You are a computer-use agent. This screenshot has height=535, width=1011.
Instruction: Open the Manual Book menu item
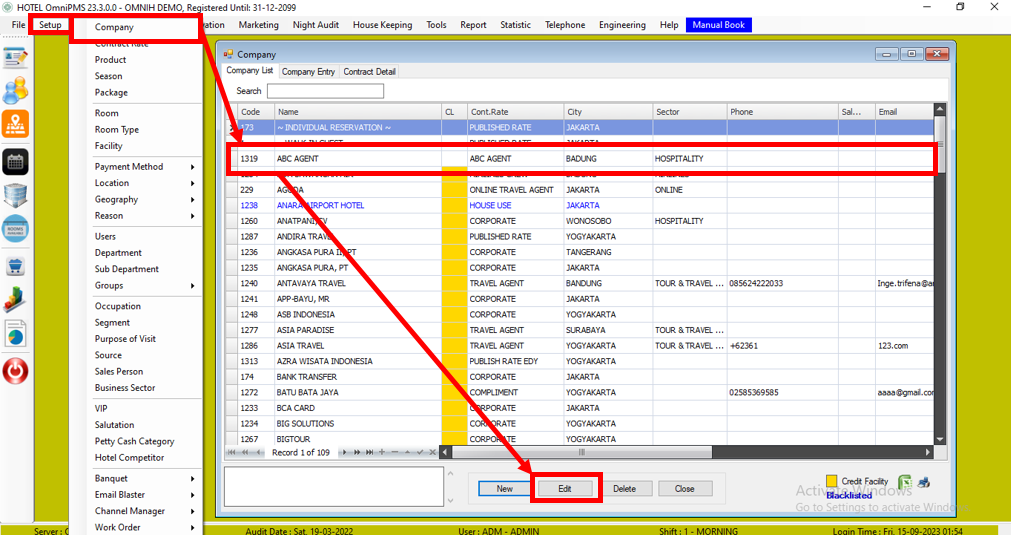(x=718, y=25)
